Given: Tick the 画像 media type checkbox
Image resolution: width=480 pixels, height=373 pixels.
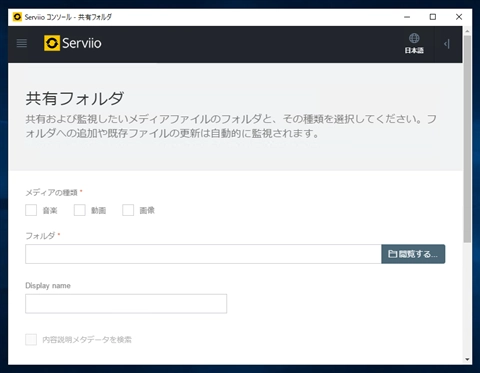Looking at the screenshot, I should (x=128, y=210).
